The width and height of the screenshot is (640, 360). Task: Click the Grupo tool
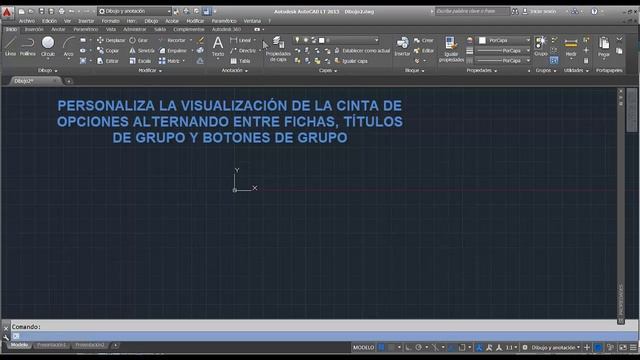coord(540,46)
